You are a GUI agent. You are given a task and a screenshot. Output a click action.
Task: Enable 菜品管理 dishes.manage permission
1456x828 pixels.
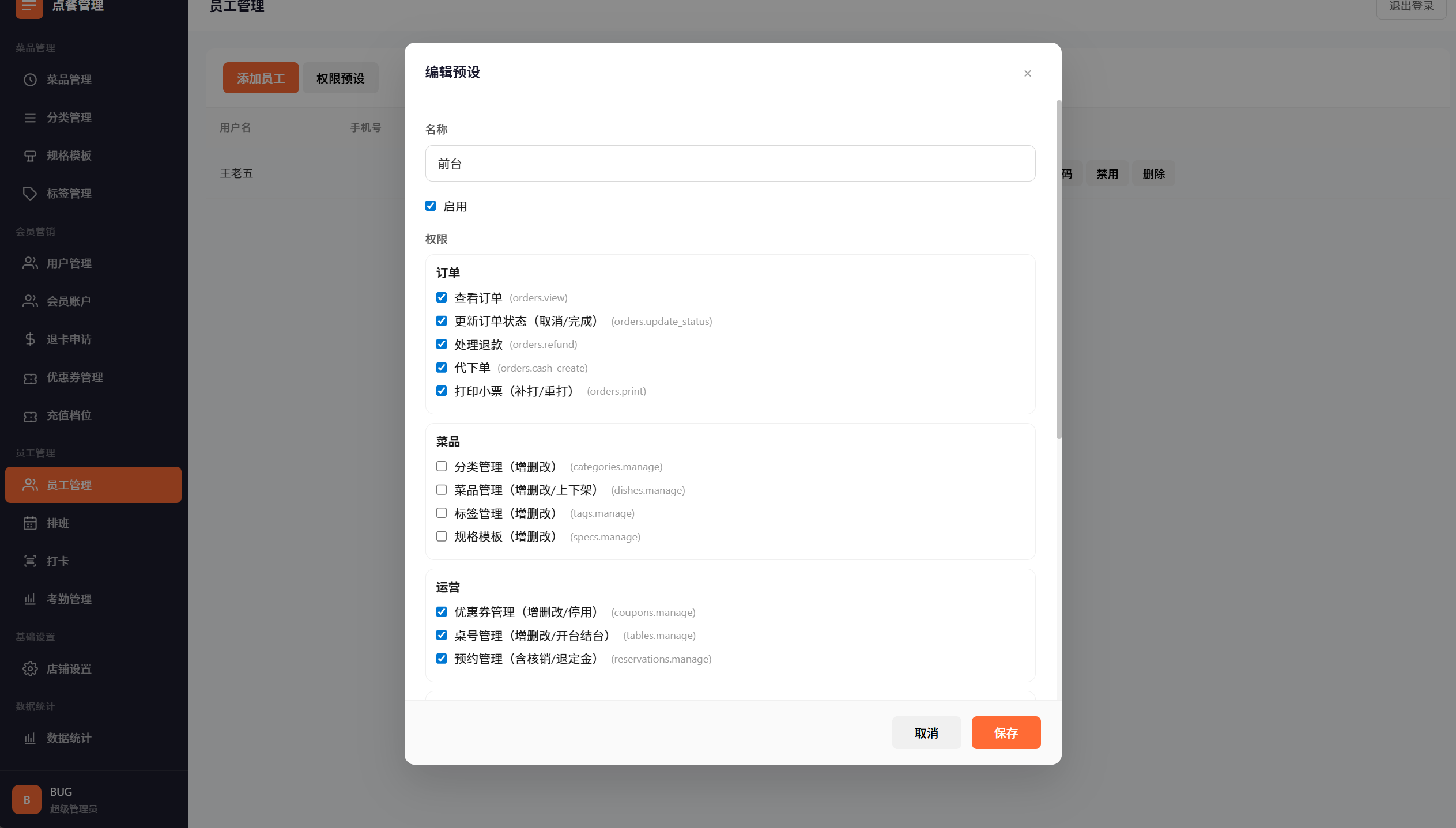pyautogui.click(x=442, y=490)
